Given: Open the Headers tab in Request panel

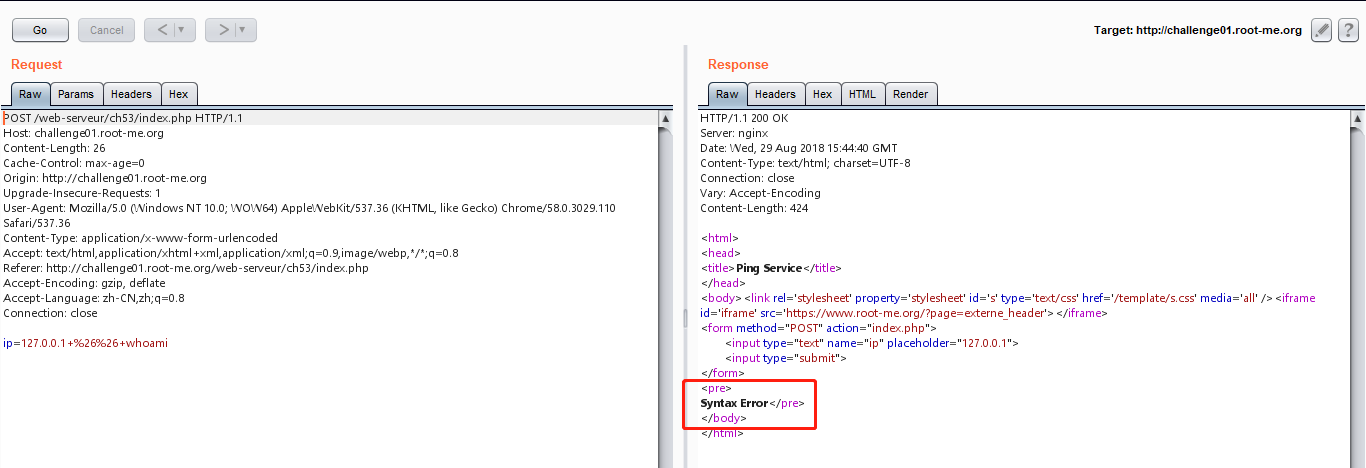Looking at the screenshot, I should coord(131,94).
